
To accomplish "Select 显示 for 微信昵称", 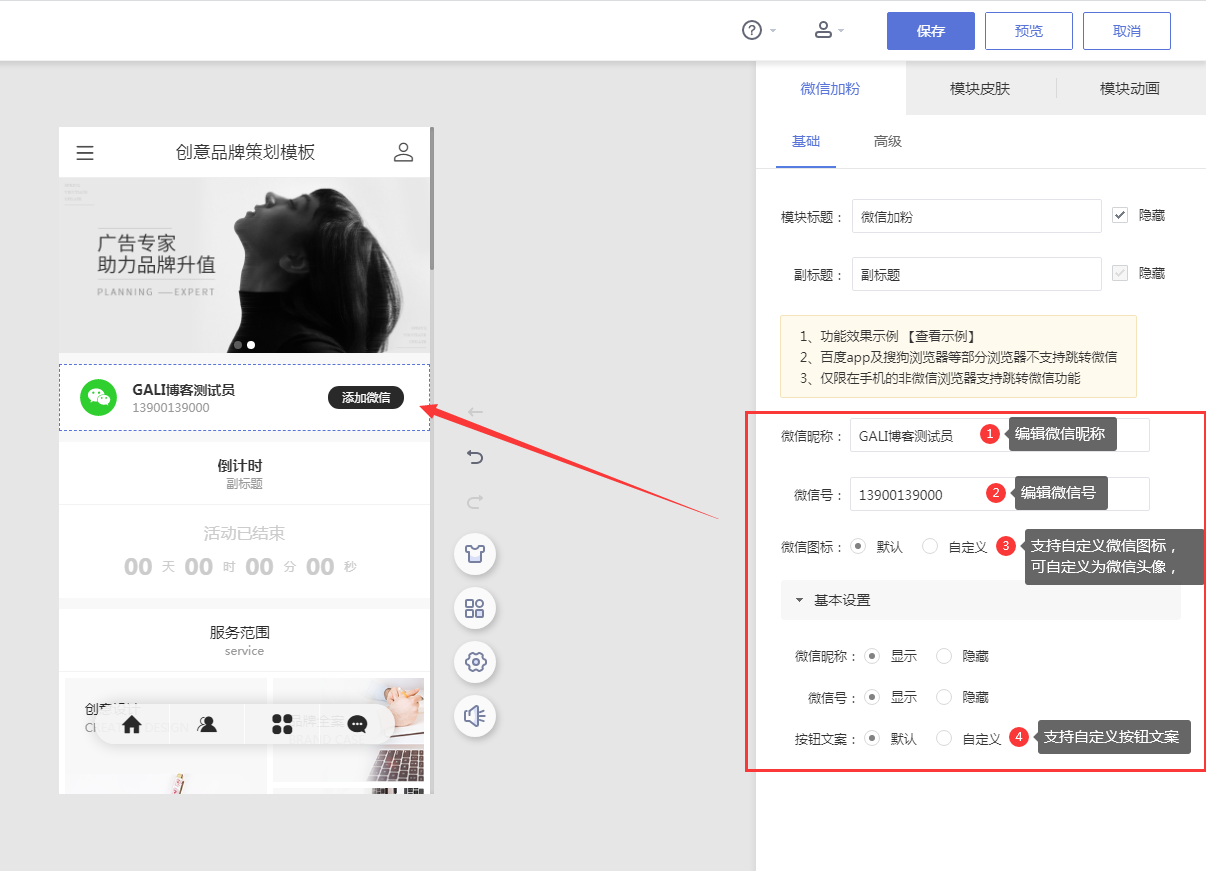I will pyautogui.click(x=872, y=656).
